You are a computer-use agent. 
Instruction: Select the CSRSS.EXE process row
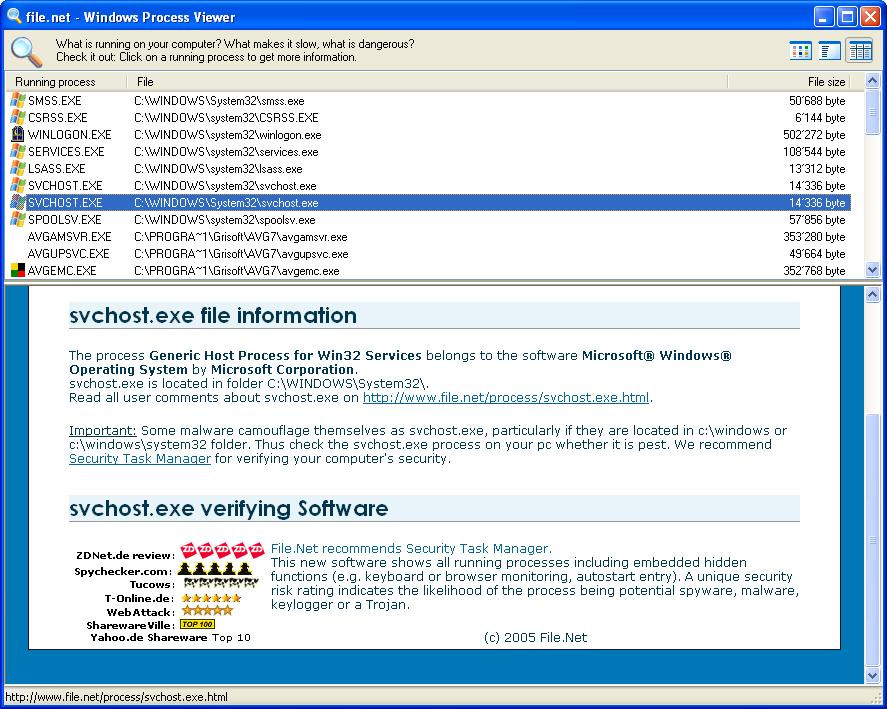pos(428,118)
